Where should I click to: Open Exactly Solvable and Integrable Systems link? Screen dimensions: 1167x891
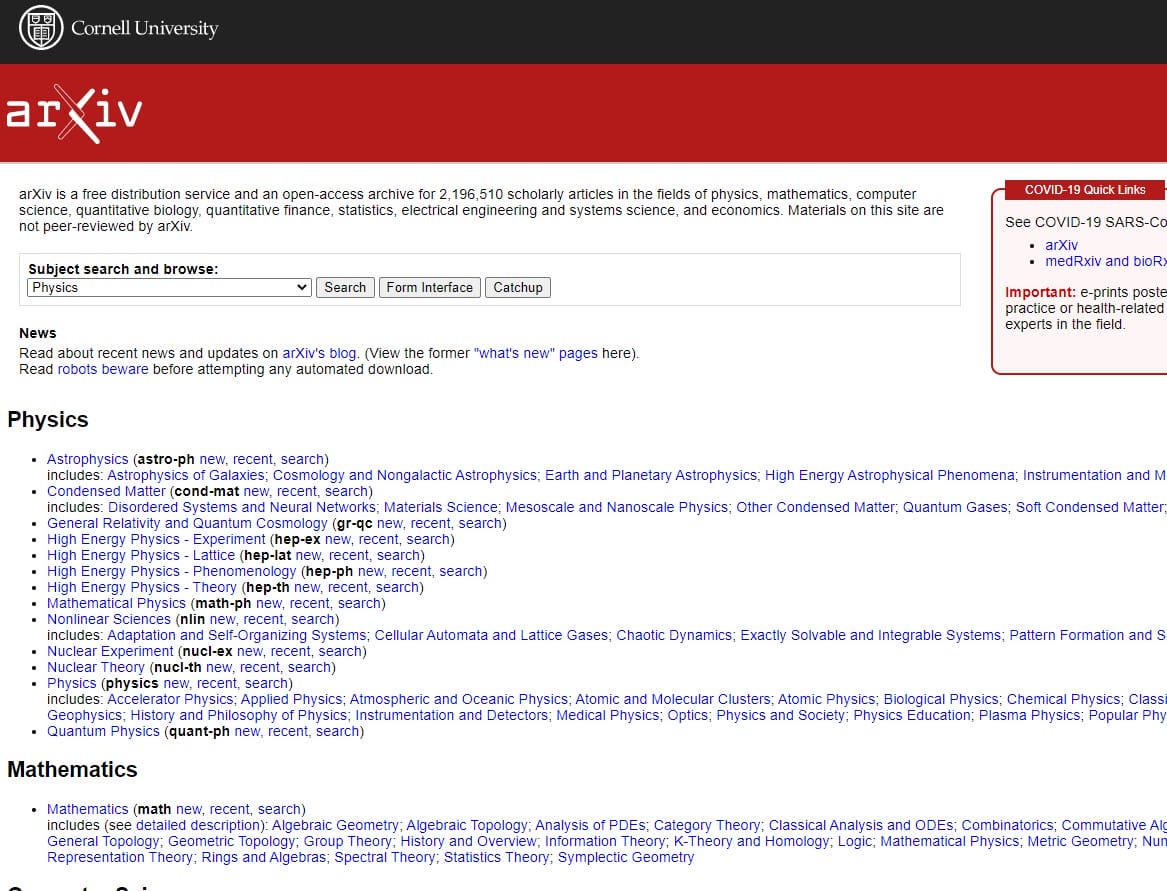[x=871, y=636]
